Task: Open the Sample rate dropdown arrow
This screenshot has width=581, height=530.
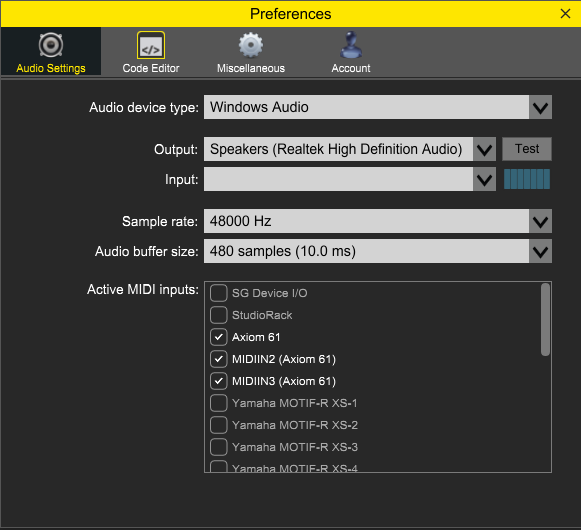Action: point(540,221)
